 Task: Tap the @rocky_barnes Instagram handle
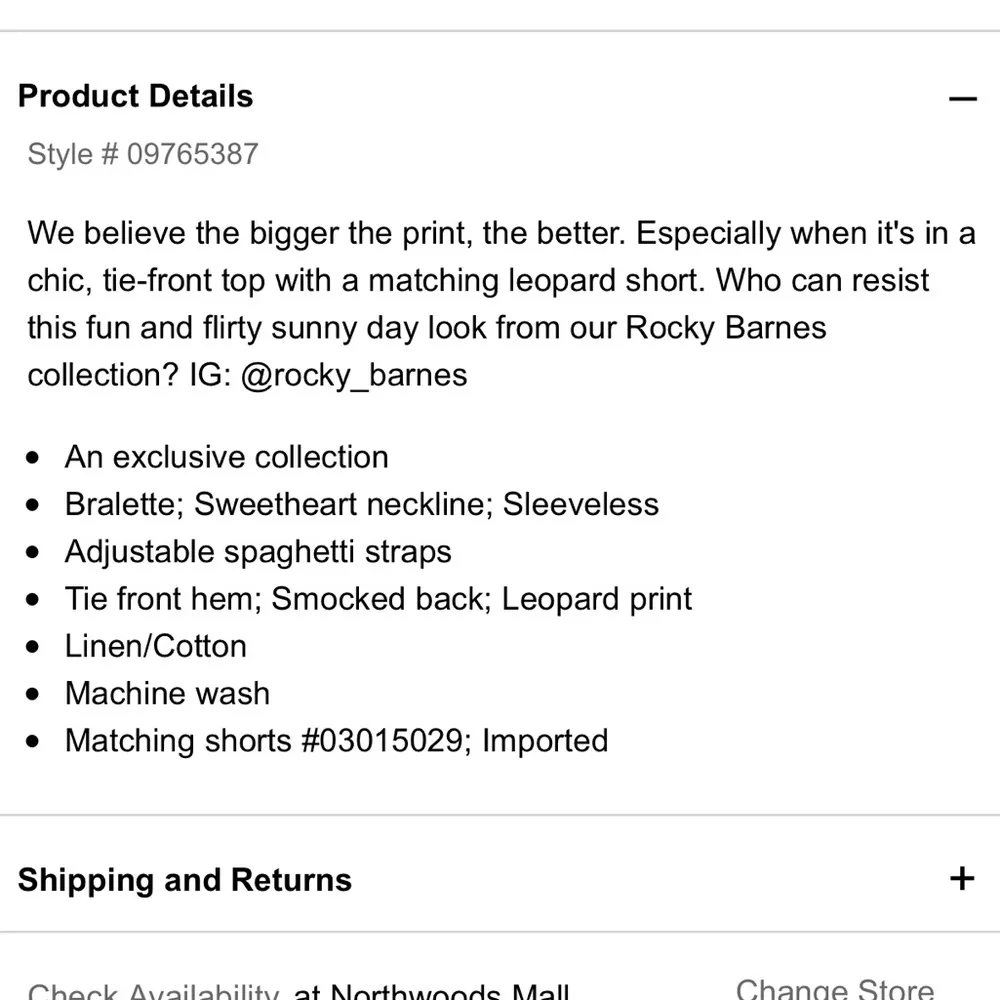[x=354, y=375]
